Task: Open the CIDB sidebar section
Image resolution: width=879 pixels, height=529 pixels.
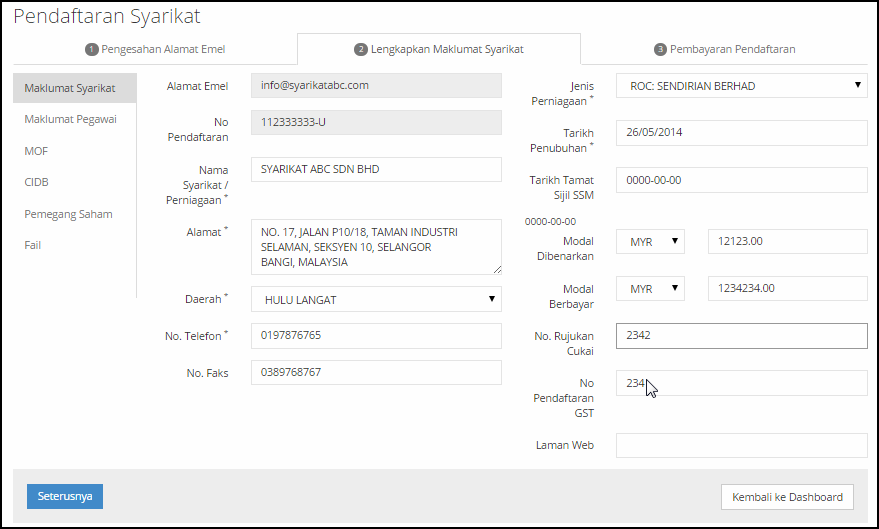Action: point(37,182)
